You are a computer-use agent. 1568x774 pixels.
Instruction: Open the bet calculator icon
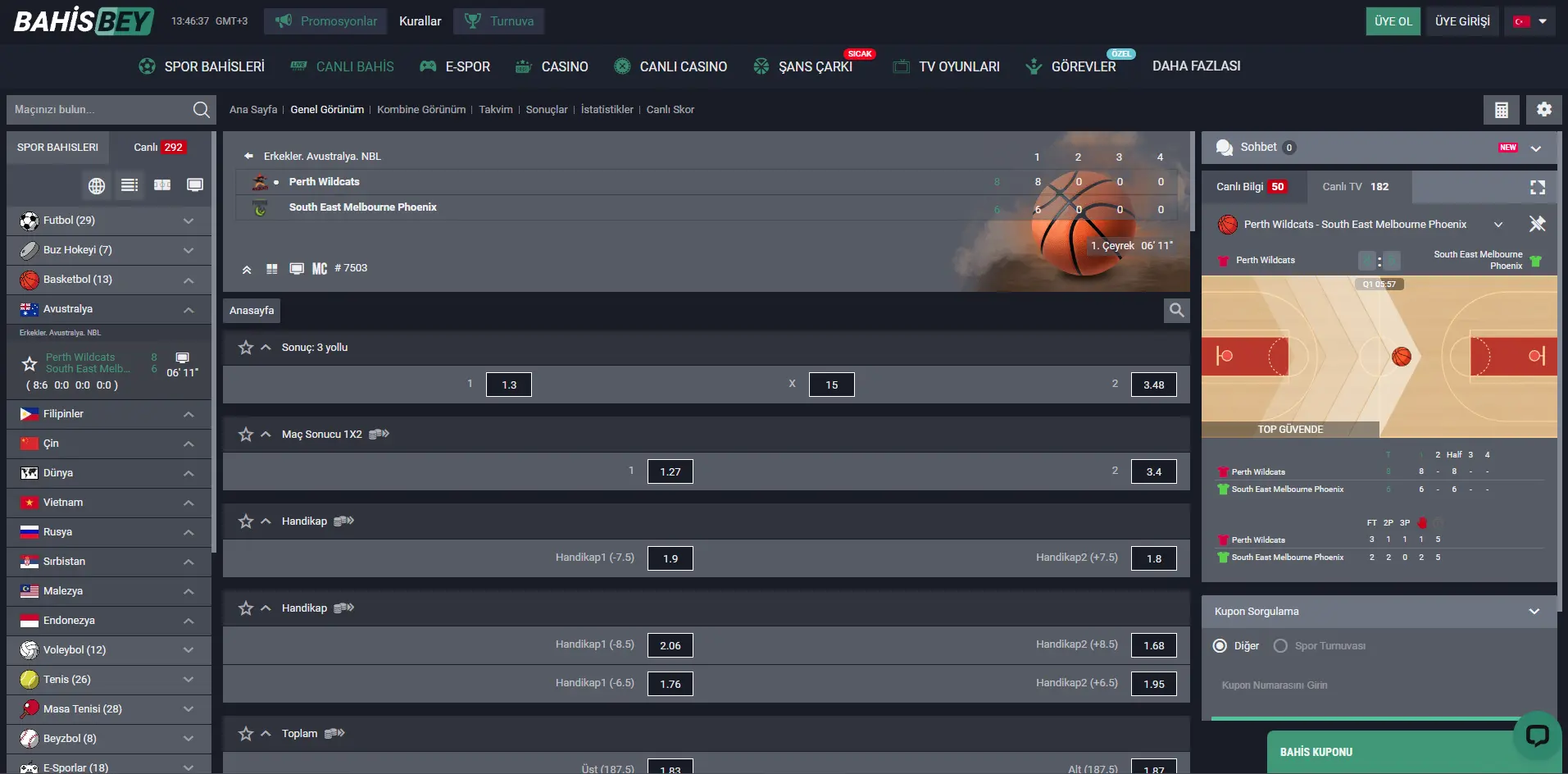click(x=1502, y=110)
